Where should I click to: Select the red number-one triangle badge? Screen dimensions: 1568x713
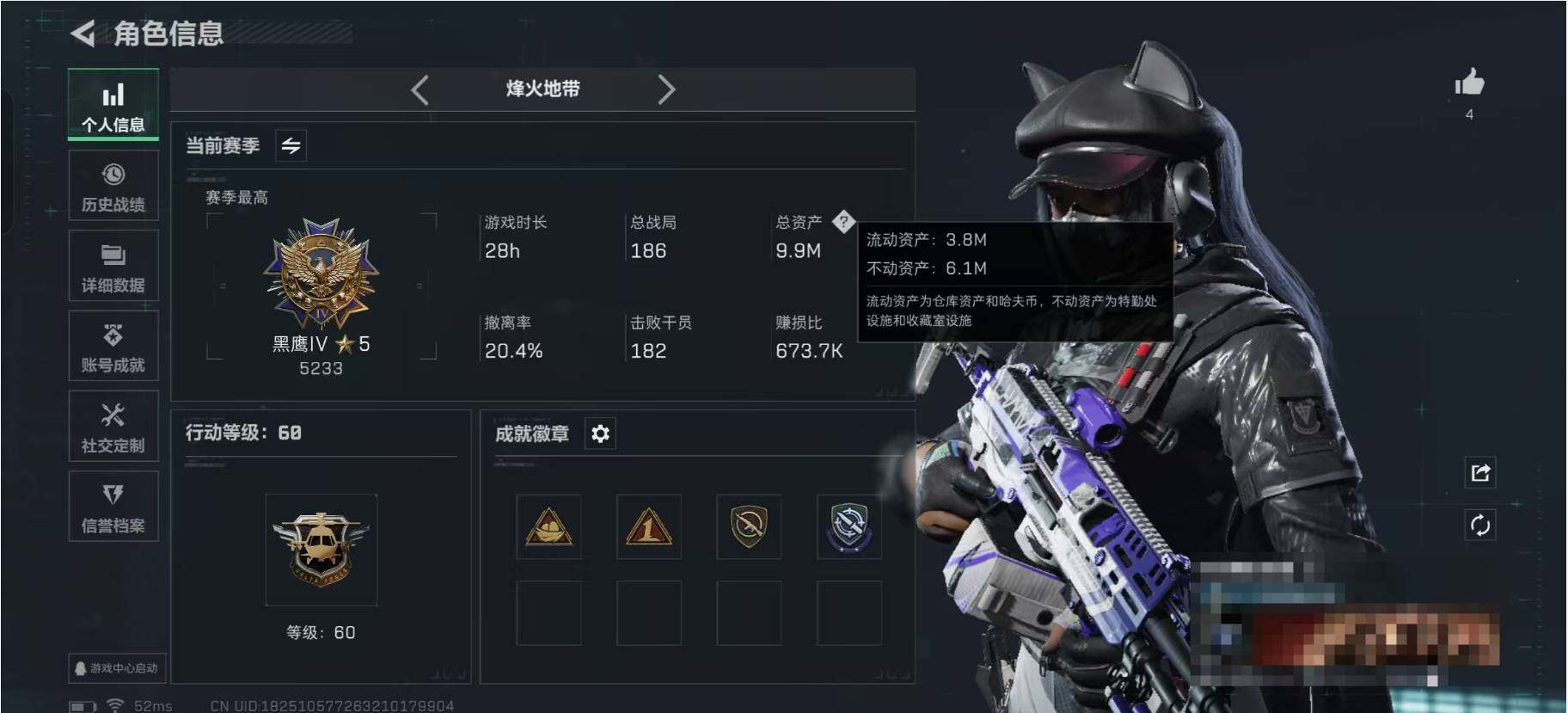[x=648, y=526]
